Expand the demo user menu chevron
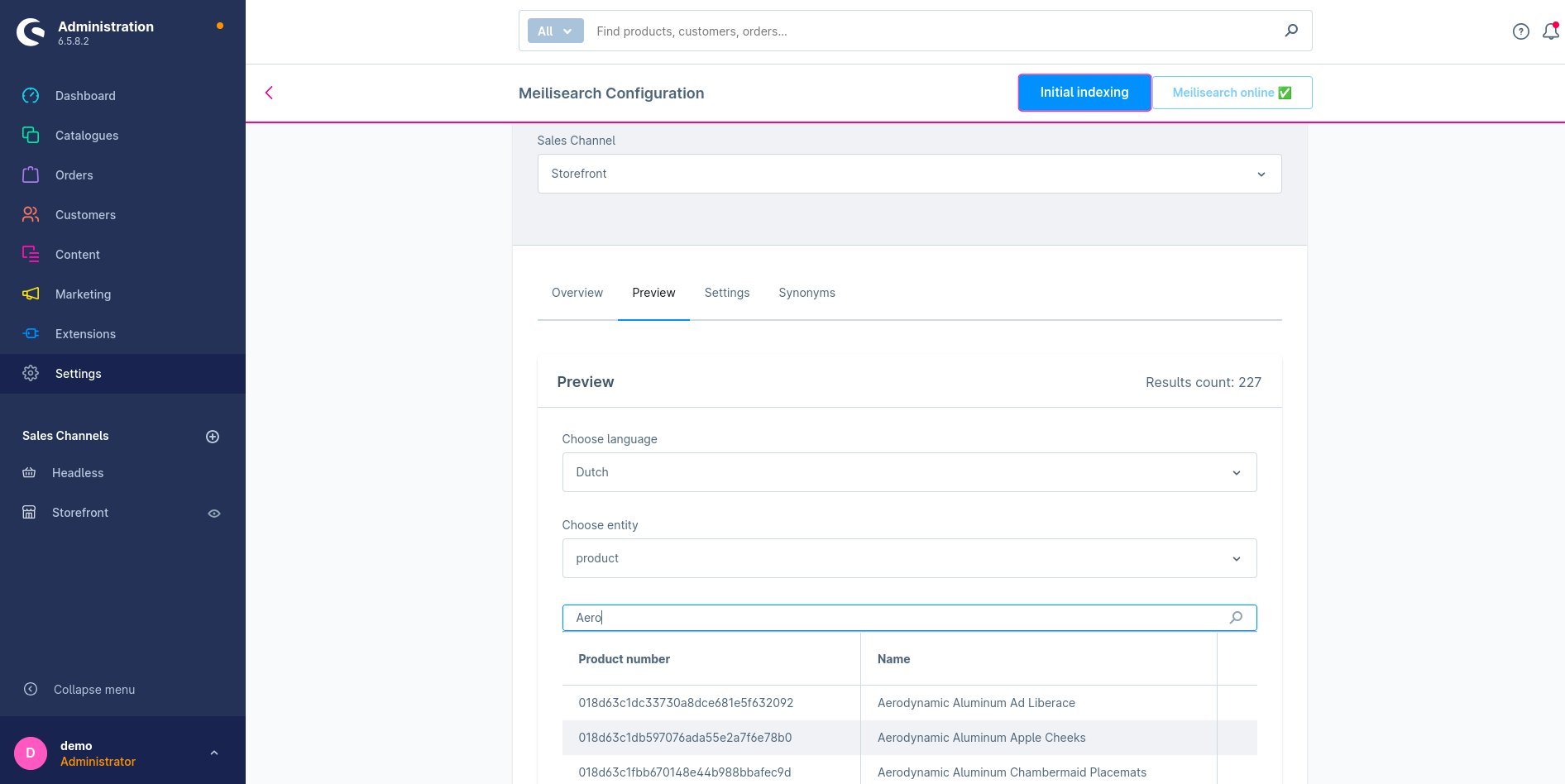Image resolution: width=1565 pixels, height=784 pixels. click(214, 753)
